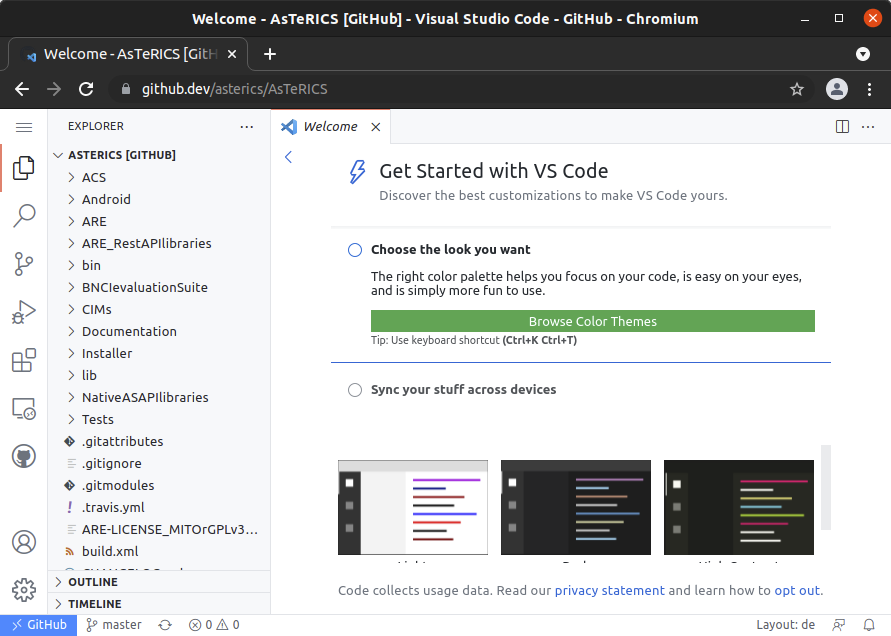891x636 pixels.
Task: Click the GitHub remote indicator in status bar
Action: tap(39, 625)
